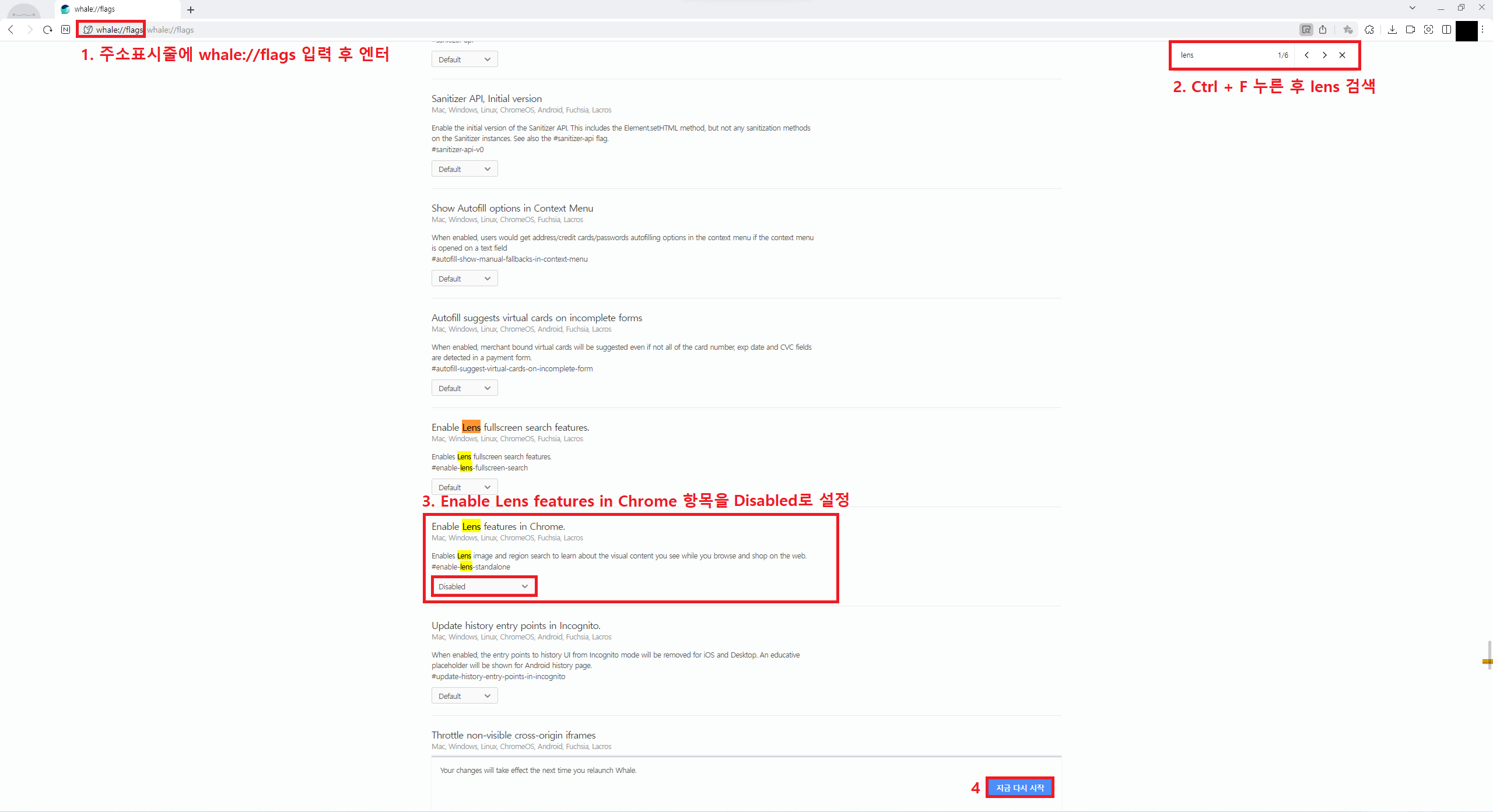The image size is (1493, 812).
Task: Click the page reload icon
Action: point(48,30)
